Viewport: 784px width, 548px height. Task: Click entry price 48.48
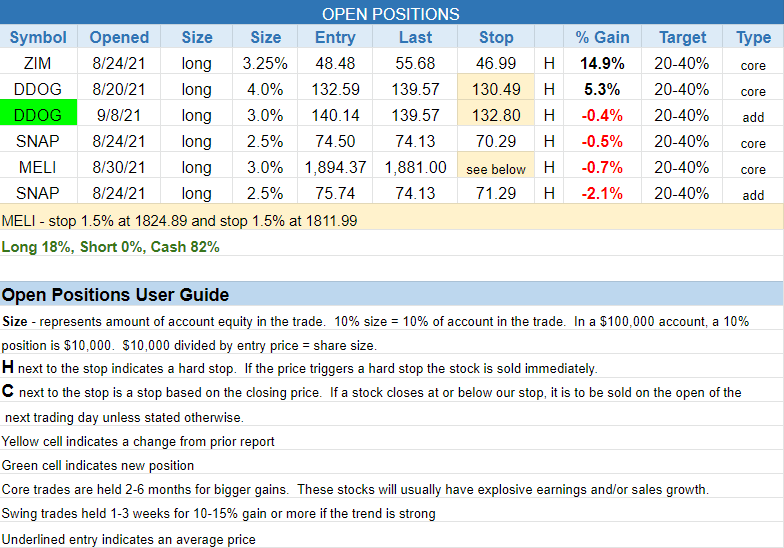(335, 63)
